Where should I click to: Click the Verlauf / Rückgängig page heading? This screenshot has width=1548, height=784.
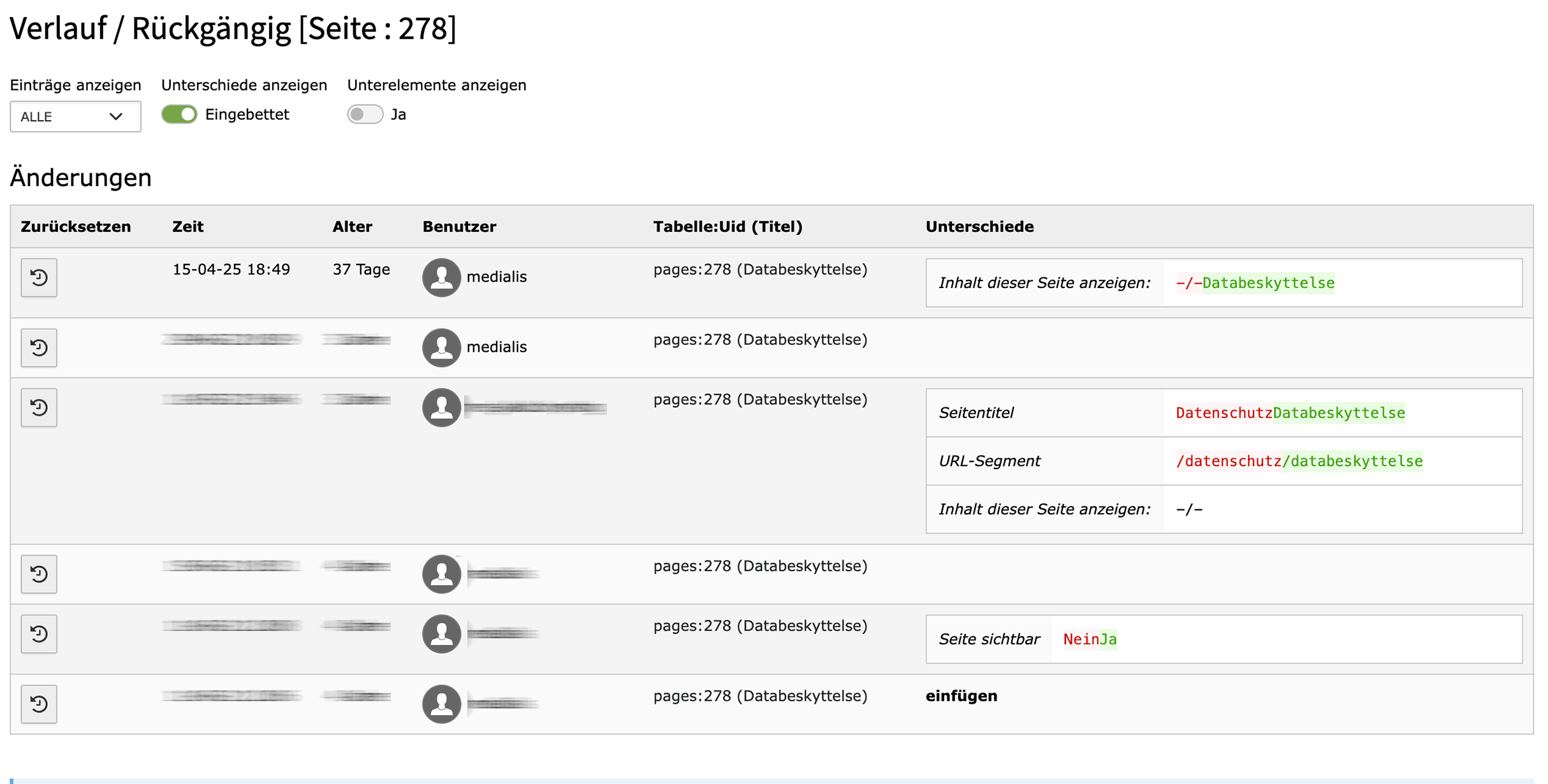233,29
